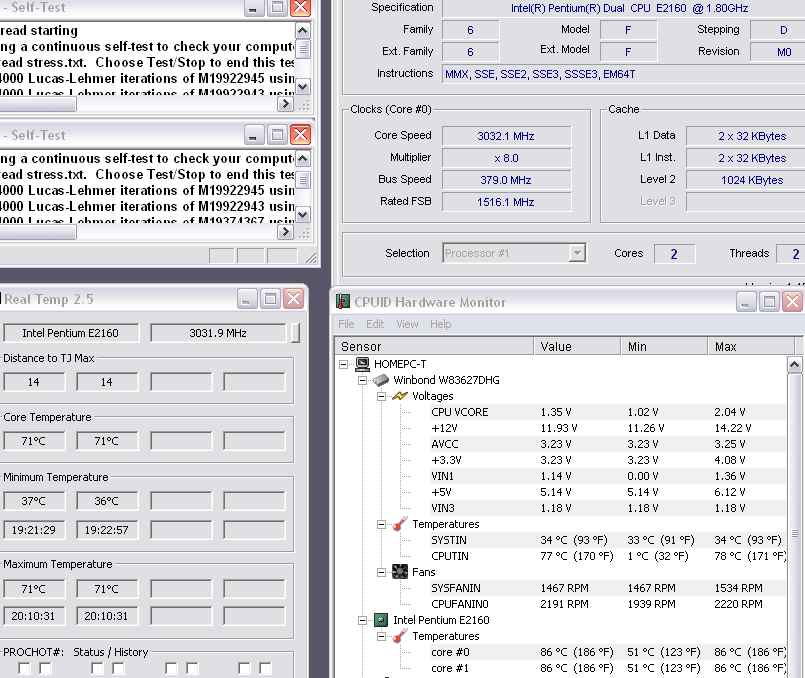The width and height of the screenshot is (805, 678).
Task: Click scroll-up arrow in lower Self-Test window
Action: click(x=303, y=159)
